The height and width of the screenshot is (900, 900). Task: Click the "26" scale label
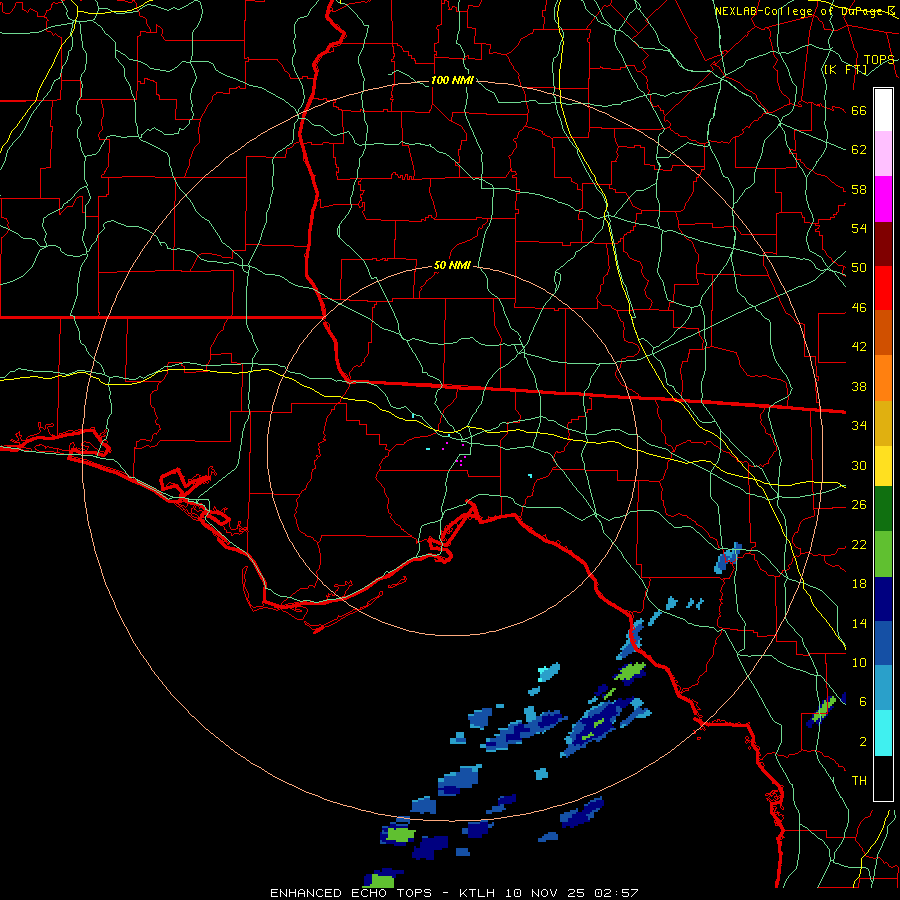(859, 505)
